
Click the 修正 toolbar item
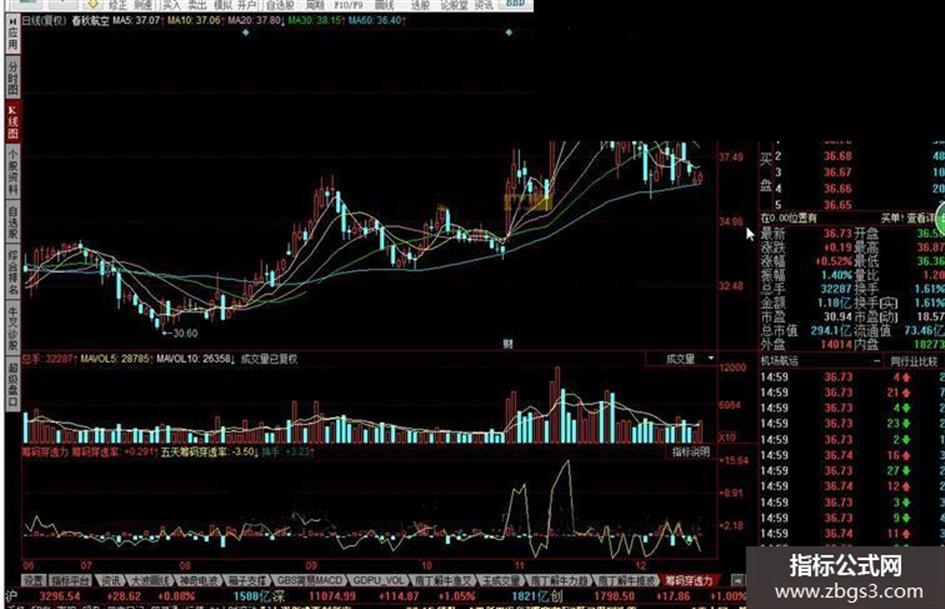pyautogui.click(x=118, y=5)
